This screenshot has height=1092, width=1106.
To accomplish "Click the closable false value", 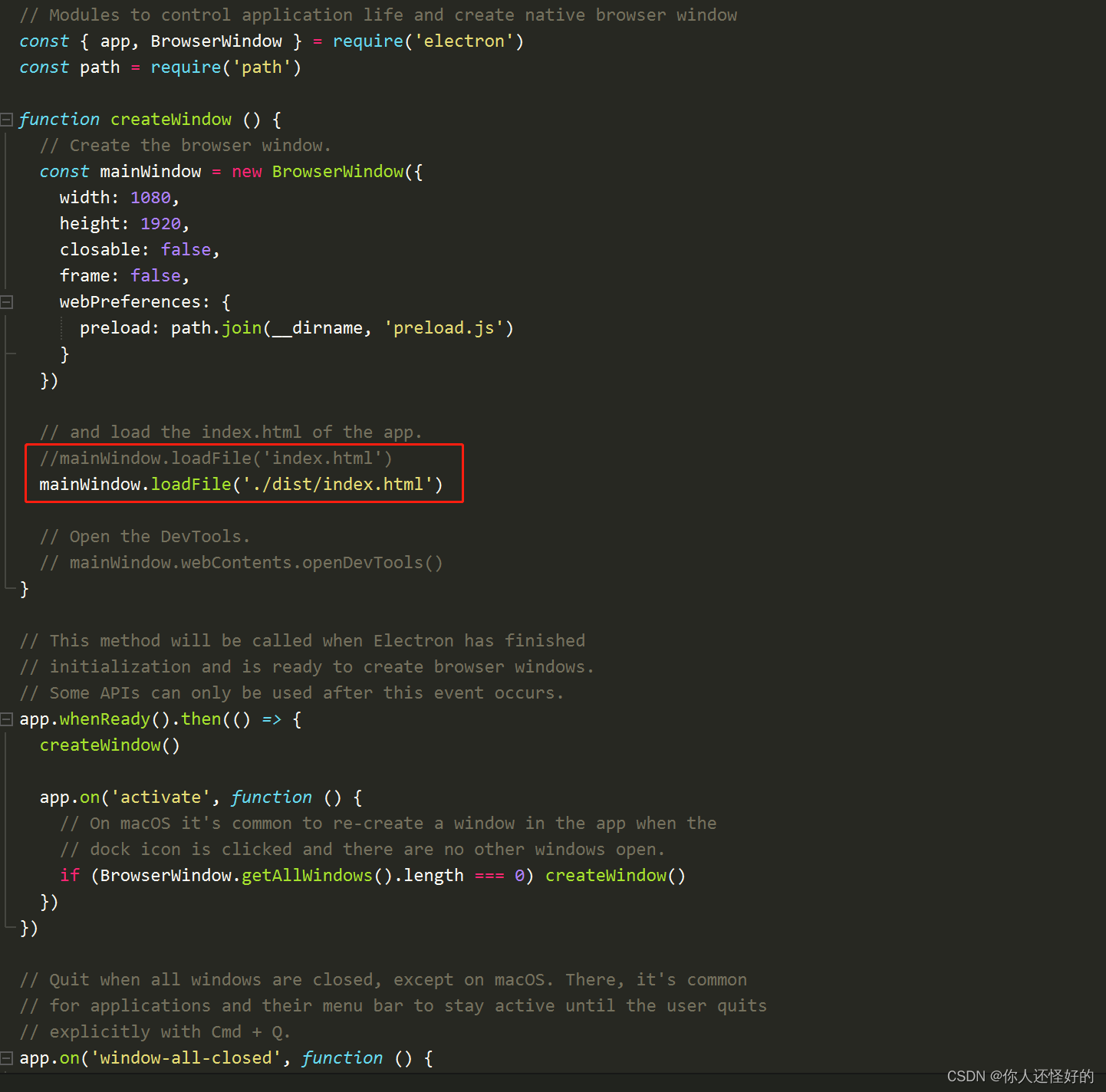I will pyautogui.click(x=186, y=250).
